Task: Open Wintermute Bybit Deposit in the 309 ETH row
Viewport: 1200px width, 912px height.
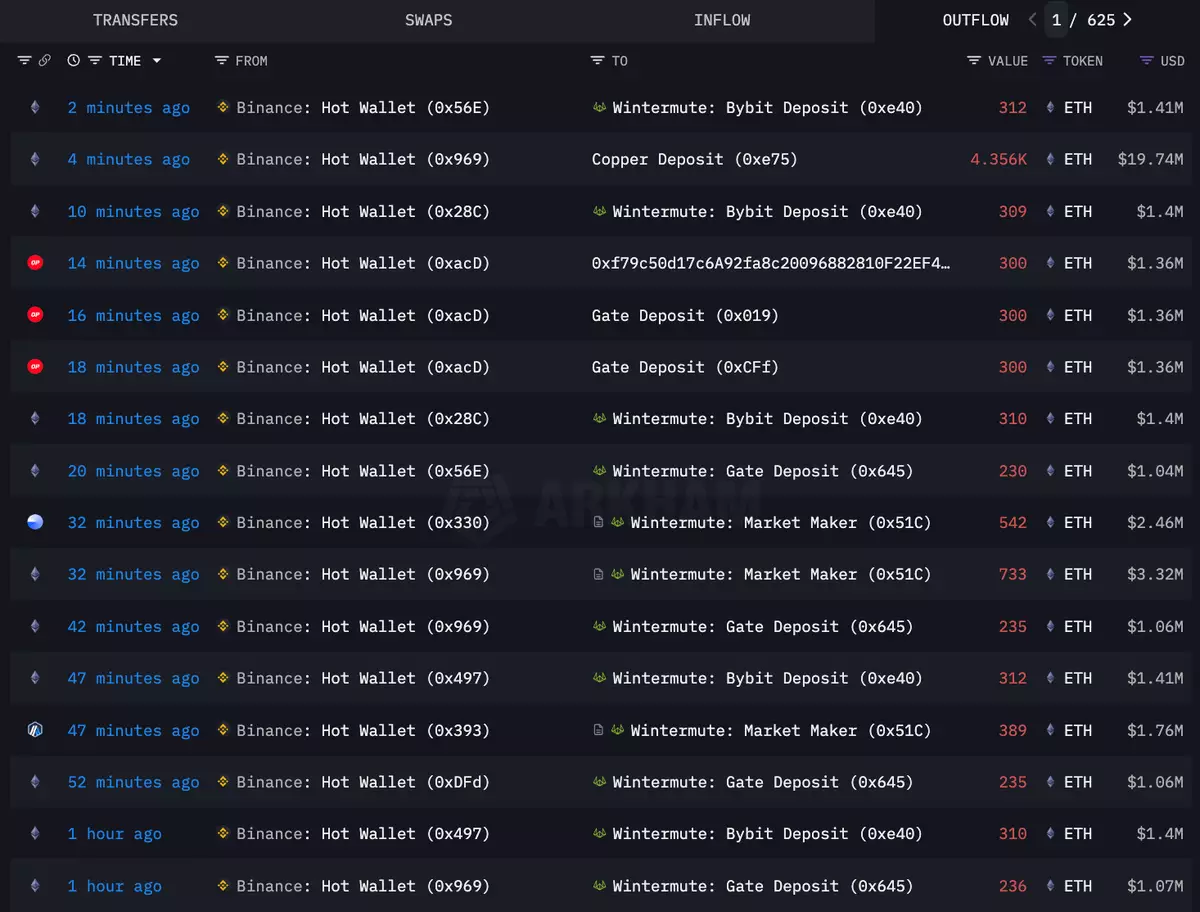Action: [x=768, y=212]
